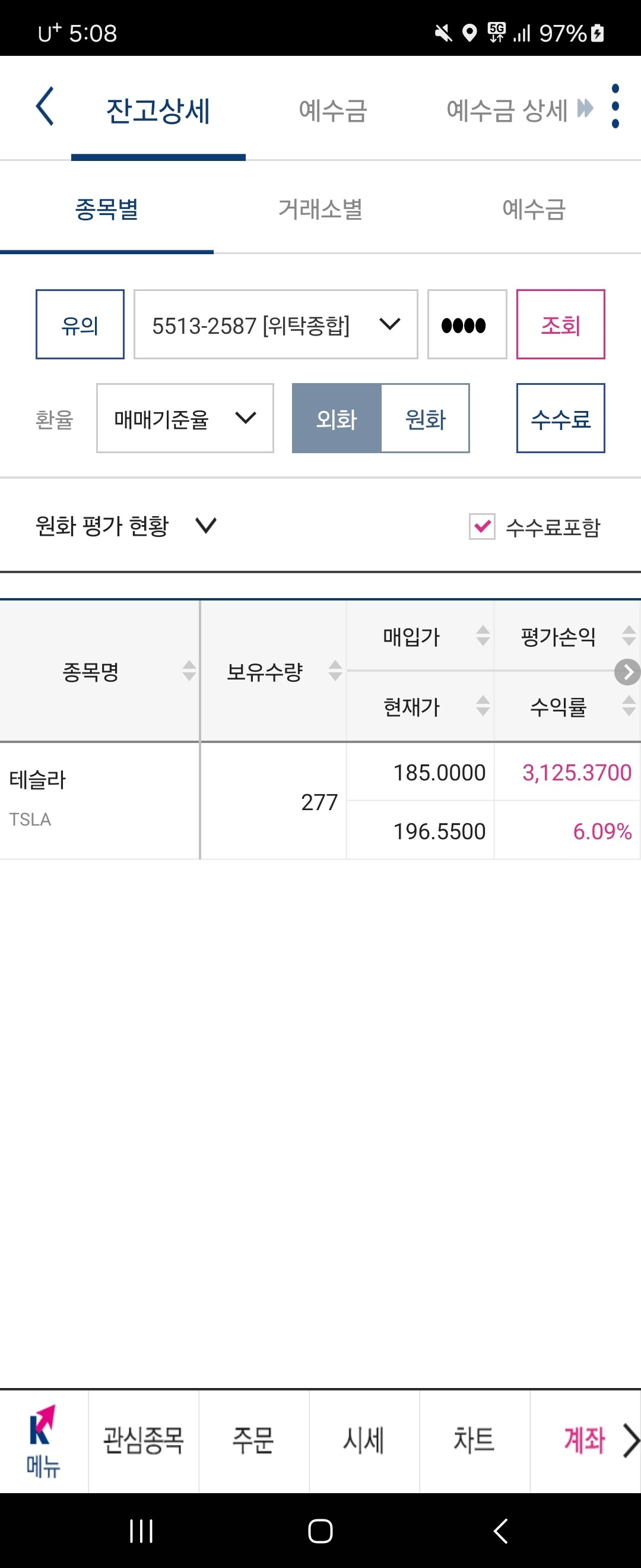Sort by 종목명 column arrows
The image size is (641, 1568).
pos(189,671)
